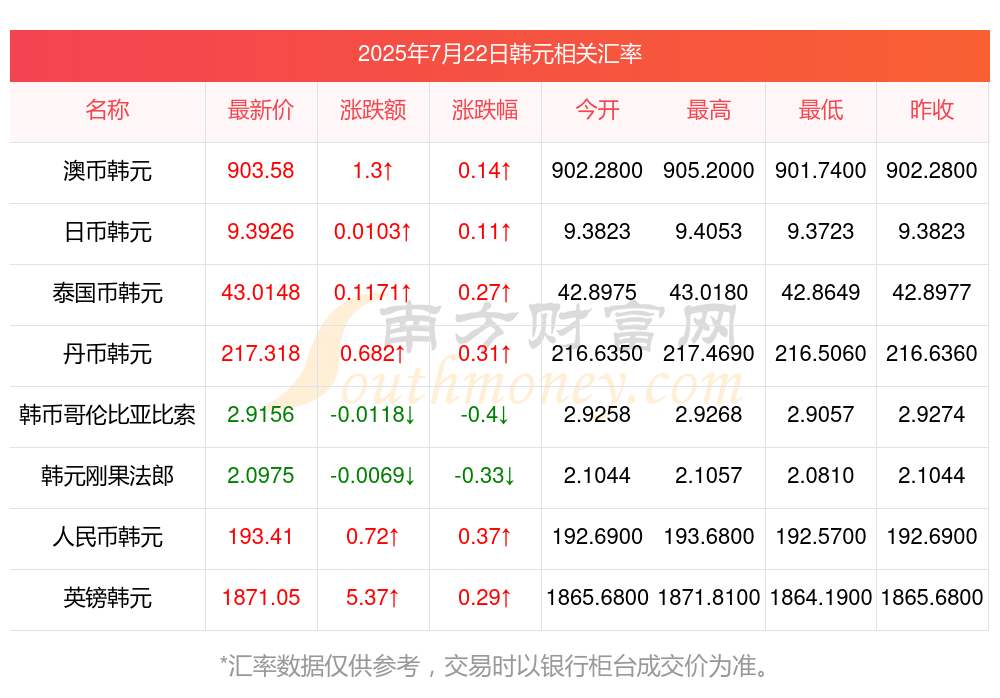Select the previous close 216.6360
Screen dimensions: 1000x698
click(932, 353)
